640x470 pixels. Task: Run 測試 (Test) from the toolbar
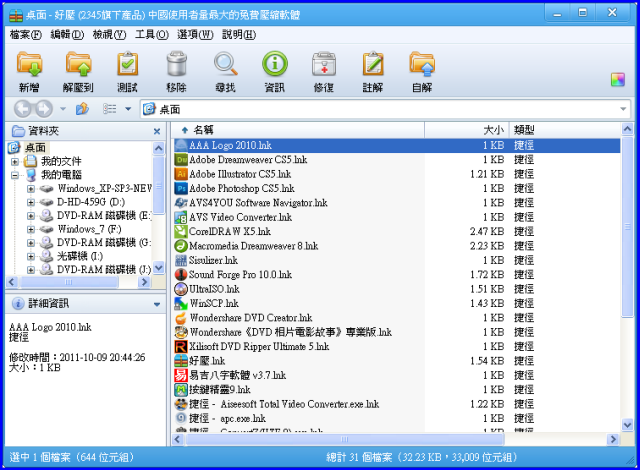(x=127, y=70)
